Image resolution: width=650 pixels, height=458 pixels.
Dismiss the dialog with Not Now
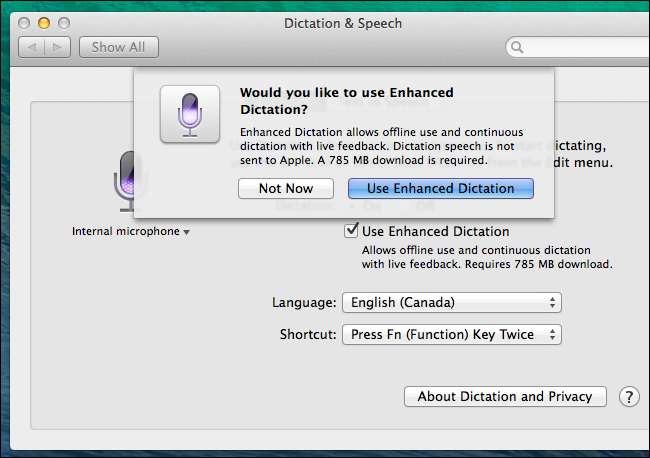(x=286, y=189)
